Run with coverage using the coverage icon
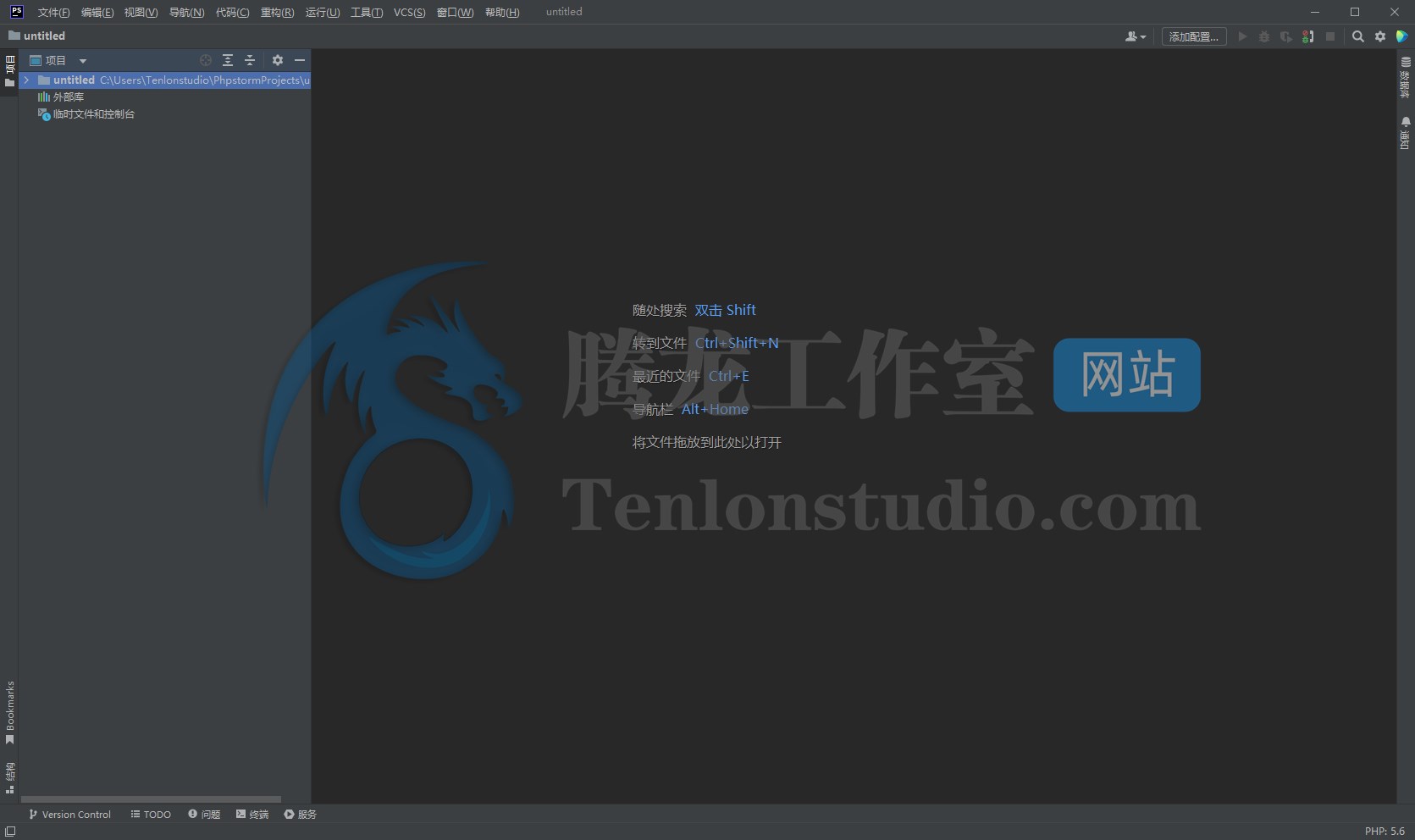This screenshot has width=1415, height=840. coord(1285,36)
